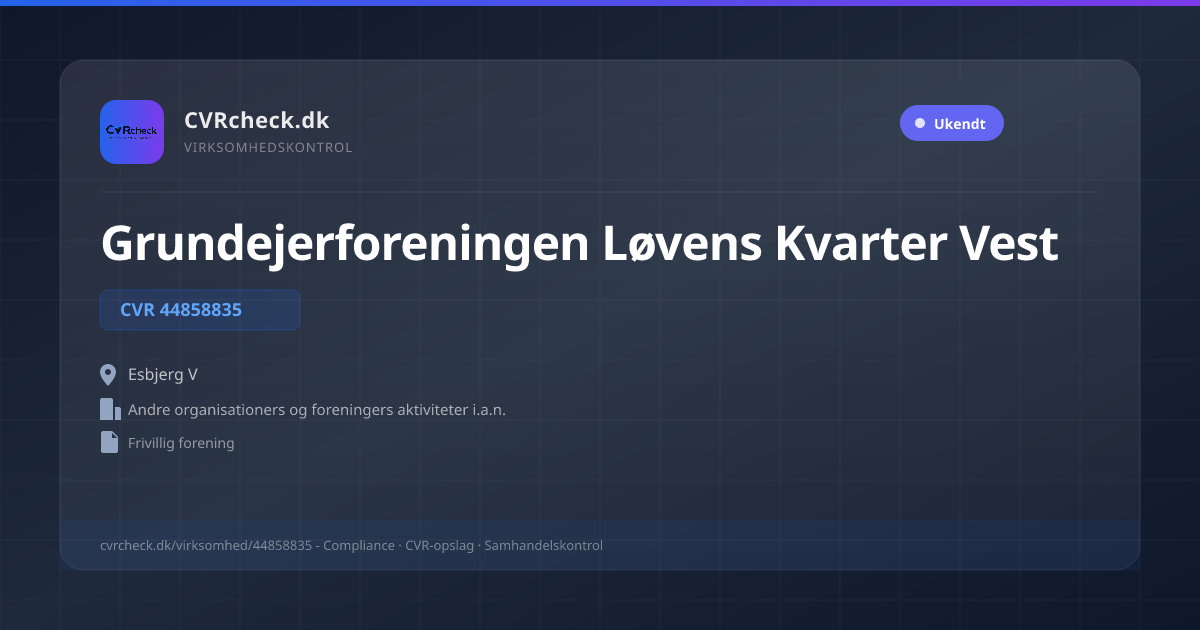Open the CVRcheck.dk site title
The height and width of the screenshot is (630, 1200).
tap(257, 120)
